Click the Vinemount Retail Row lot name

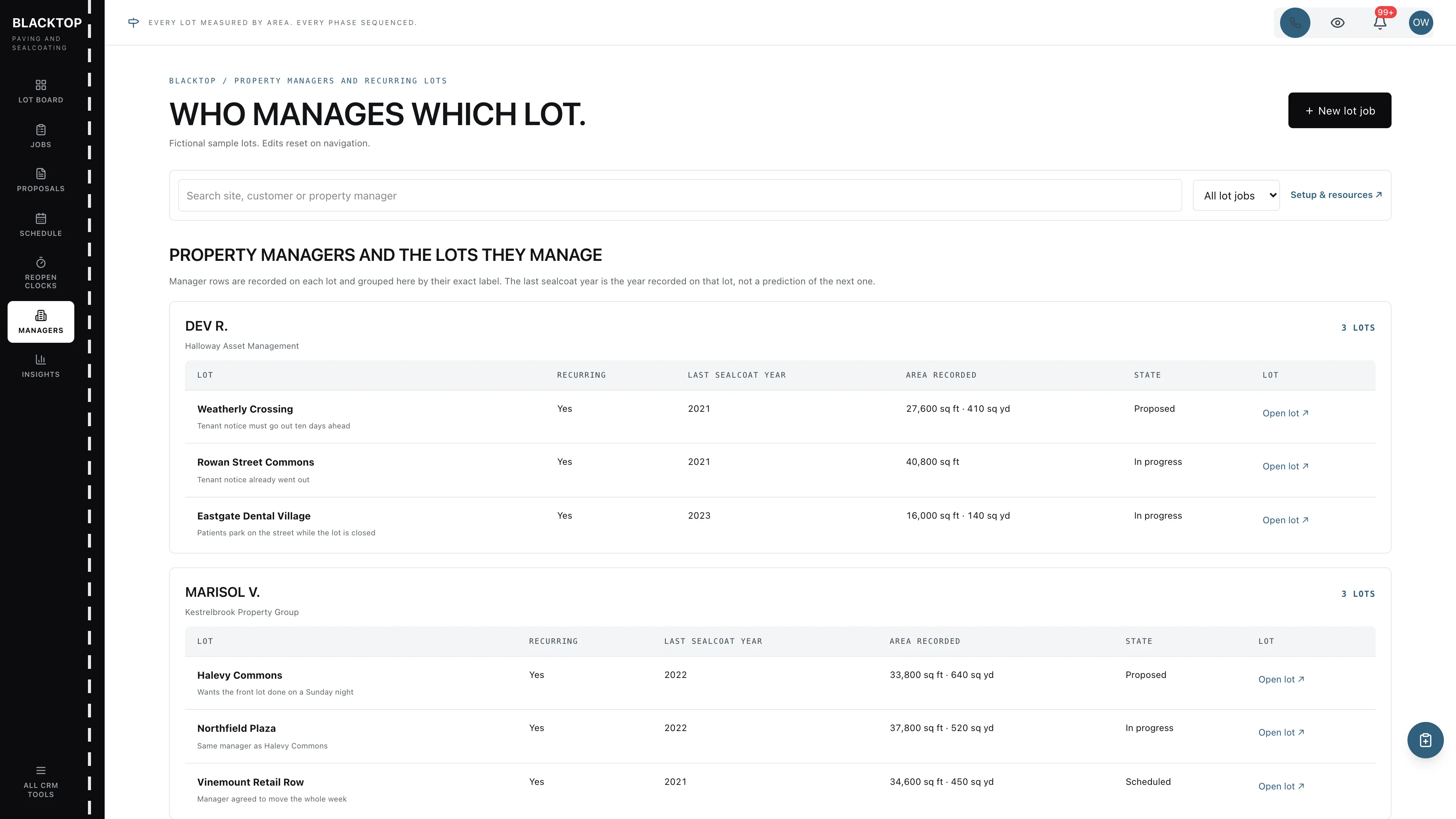250,782
